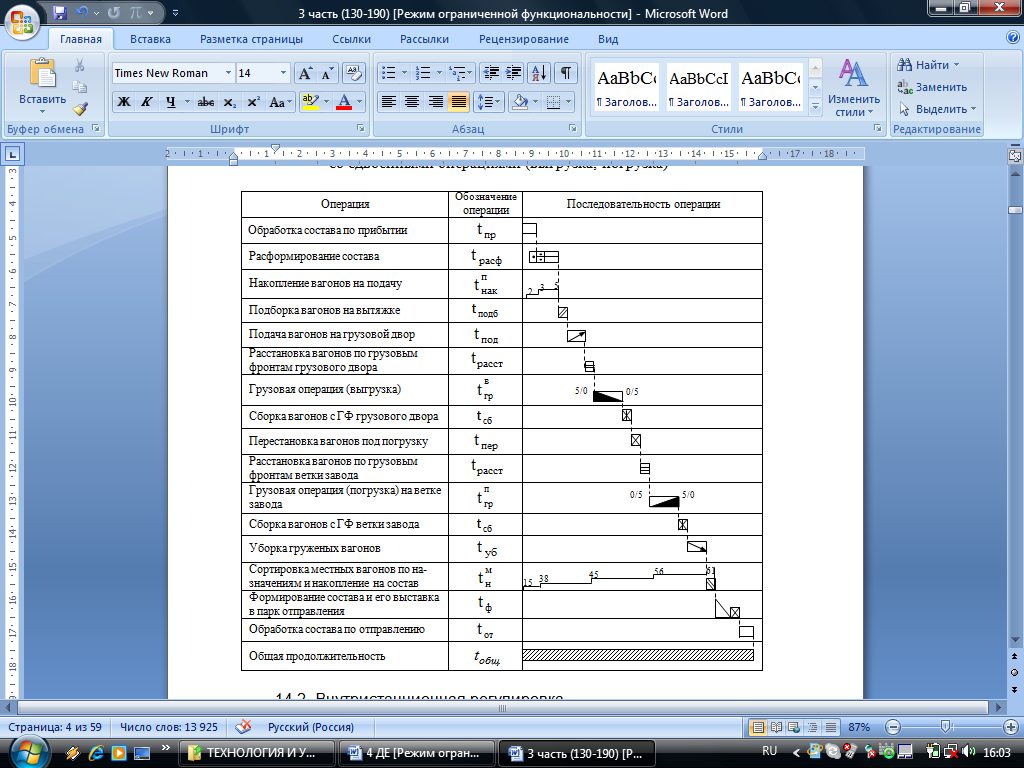Click word count Число слов: 13 925
This screenshot has height=768, width=1024.
pos(168,727)
